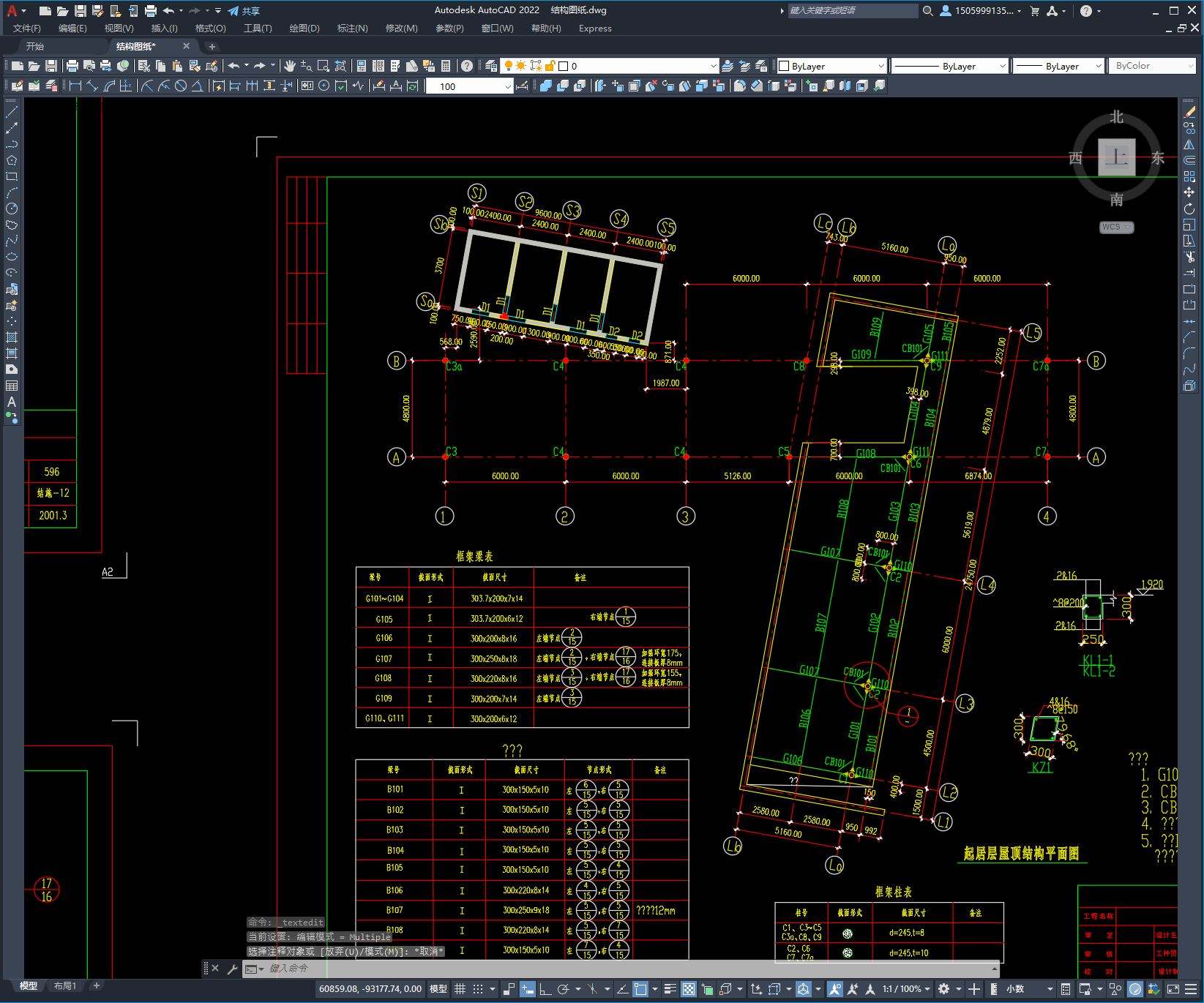Screen dimensions: 1204x1003
Task: Toggle dynamic input in status bar
Action: [x=528, y=989]
